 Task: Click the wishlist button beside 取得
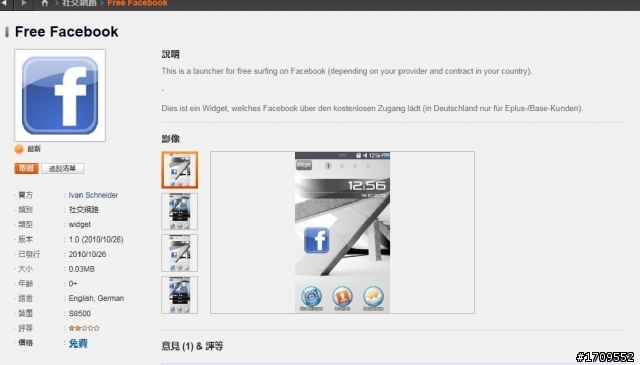coord(63,168)
